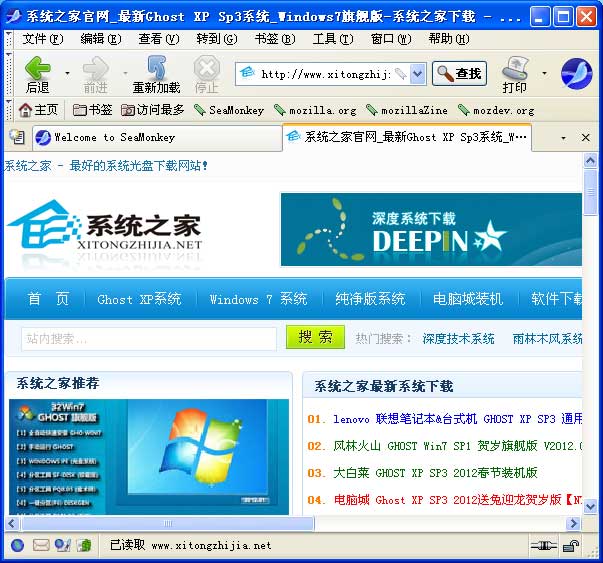Image resolution: width=603 pixels, height=563 pixels.
Task: Click the SeaMonkey throbber logo
Action: [576, 74]
